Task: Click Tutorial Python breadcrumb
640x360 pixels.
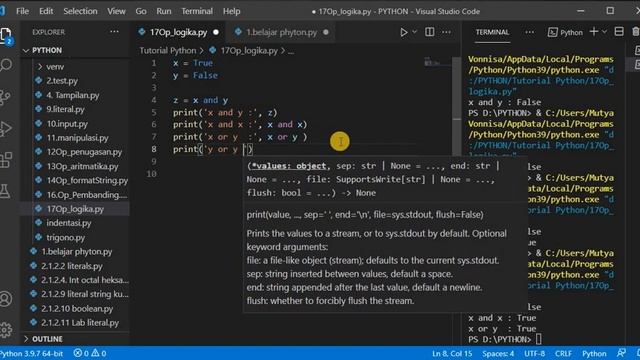Action: click(168, 51)
